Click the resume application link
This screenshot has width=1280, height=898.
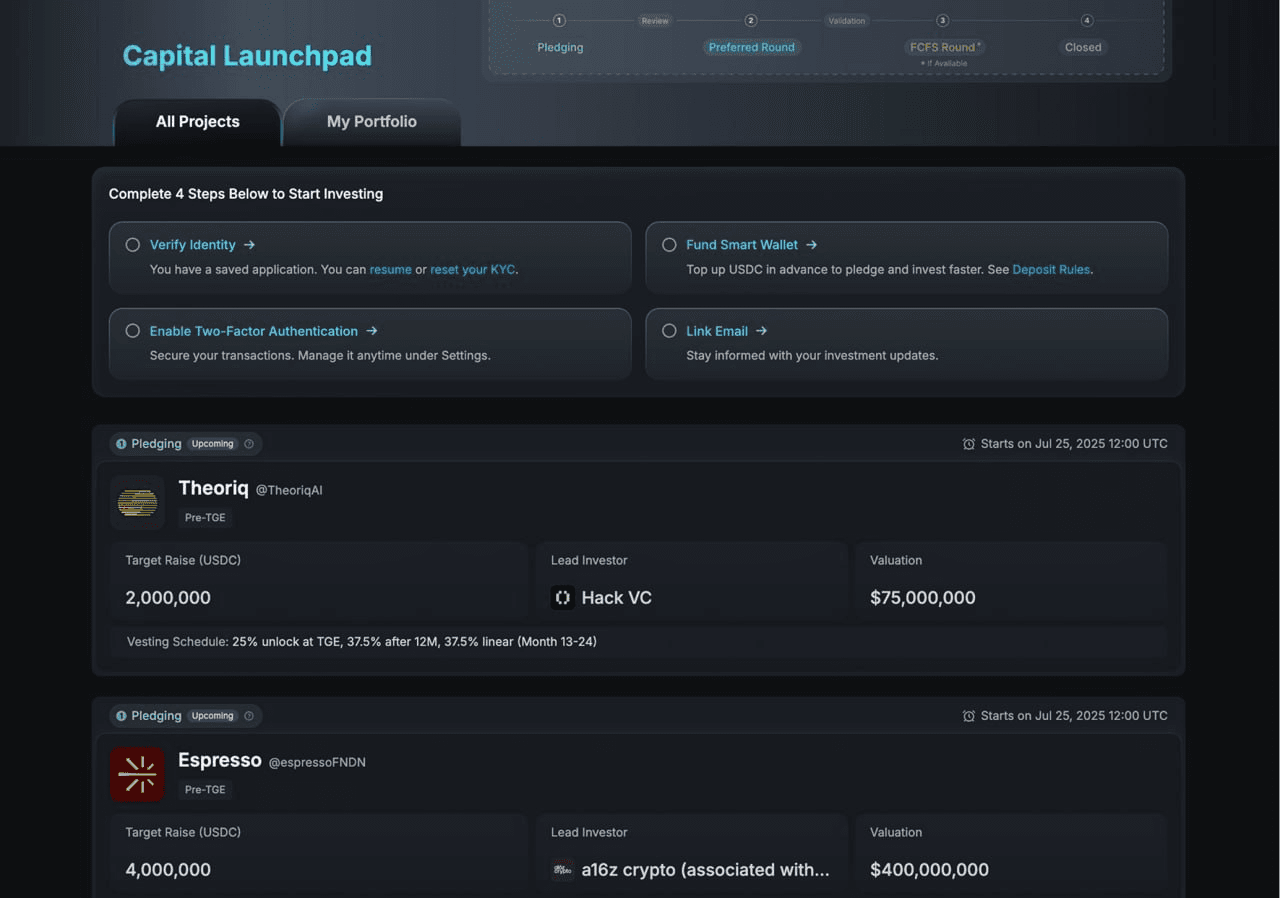[x=391, y=270]
